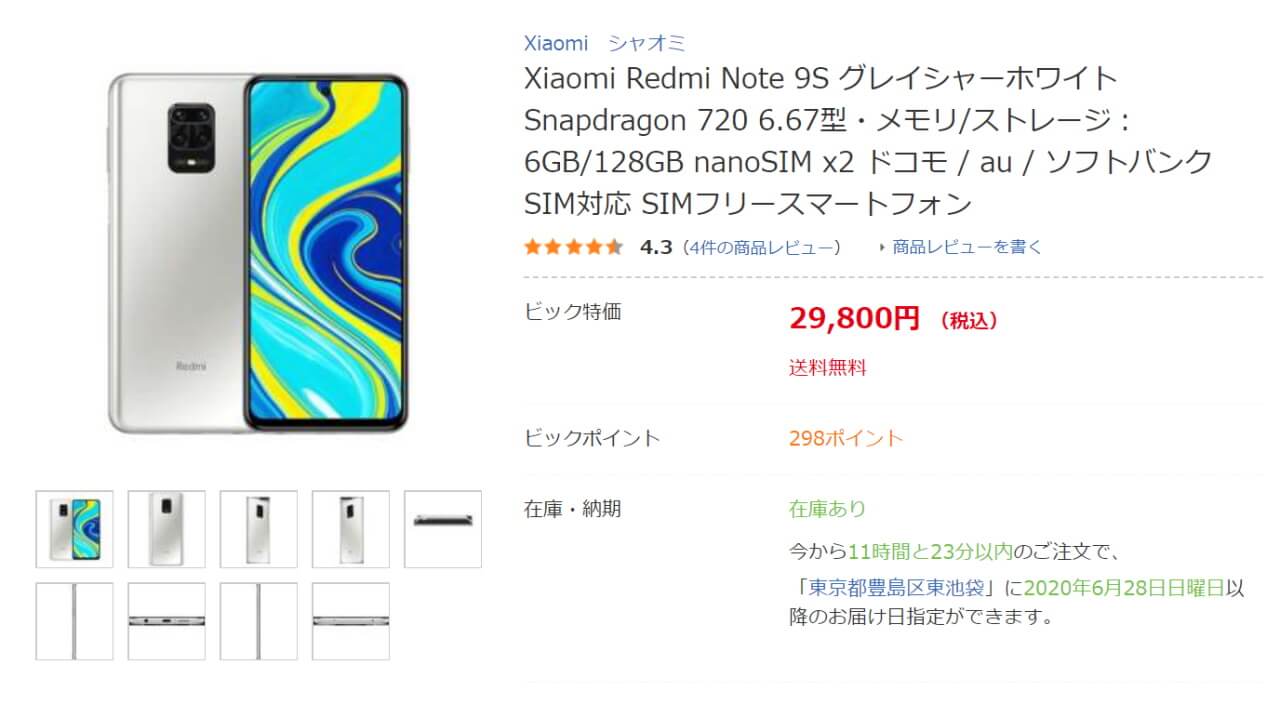Select the bottom edge thumbnail showing ports
The width and height of the screenshot is (1280, 720).
click(x=167, y=621)
